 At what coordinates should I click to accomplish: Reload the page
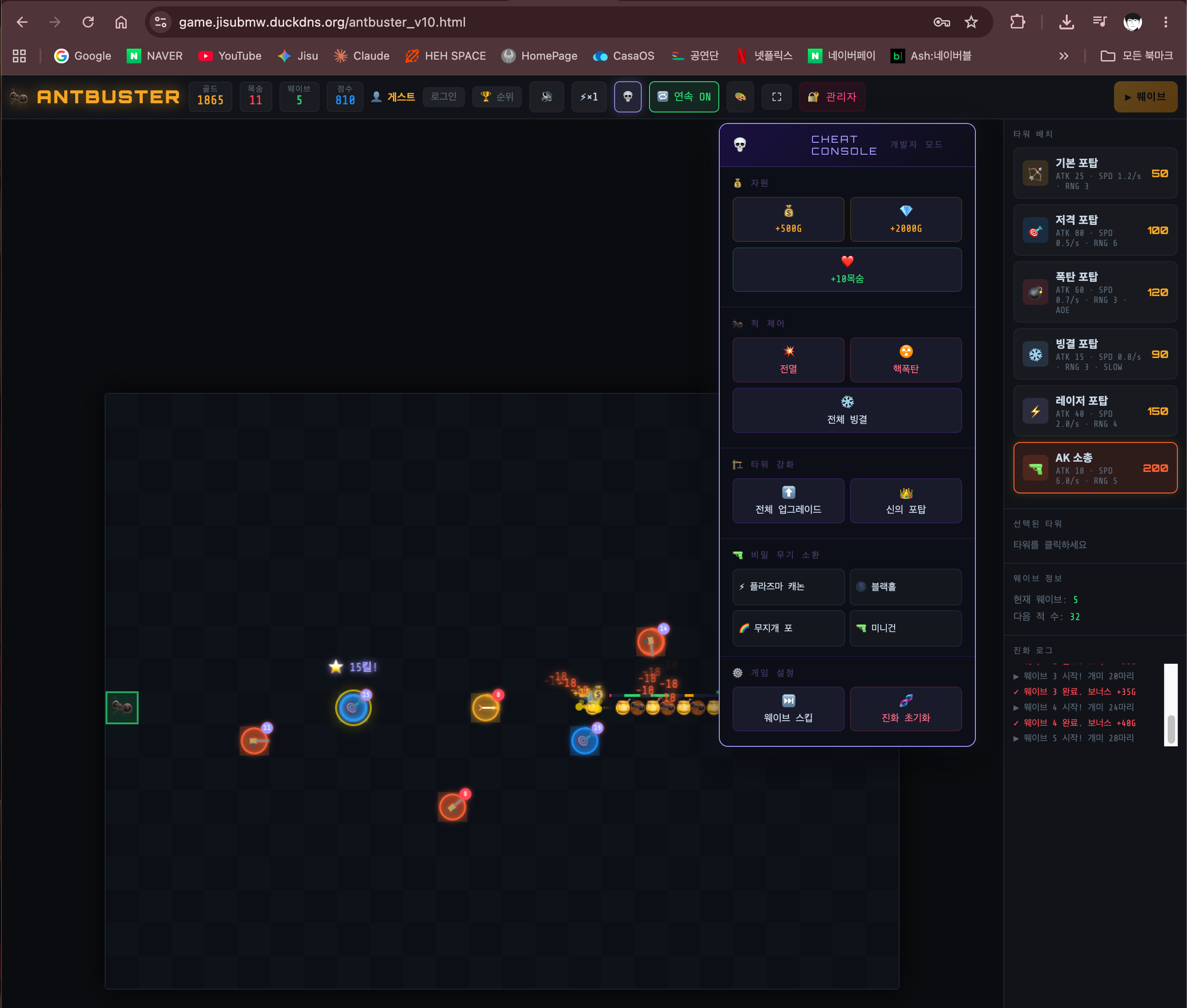(88, 22)
